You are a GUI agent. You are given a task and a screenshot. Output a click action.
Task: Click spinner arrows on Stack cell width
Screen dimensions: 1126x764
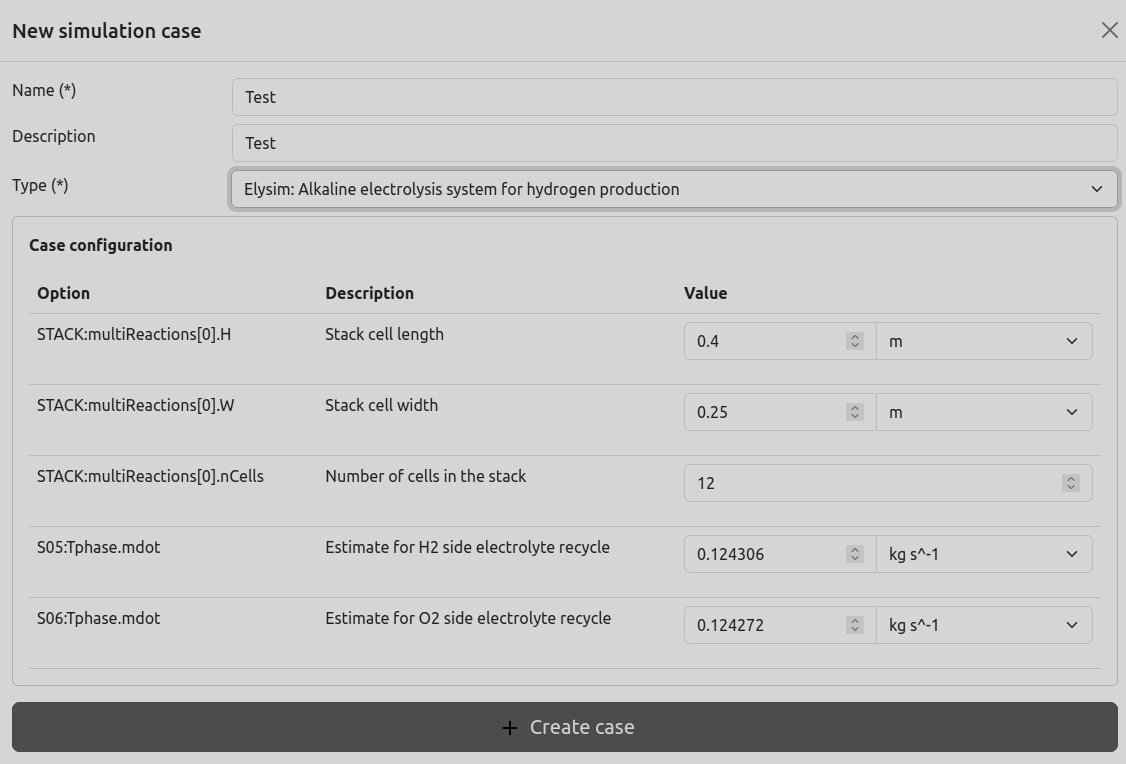point(854,412)
